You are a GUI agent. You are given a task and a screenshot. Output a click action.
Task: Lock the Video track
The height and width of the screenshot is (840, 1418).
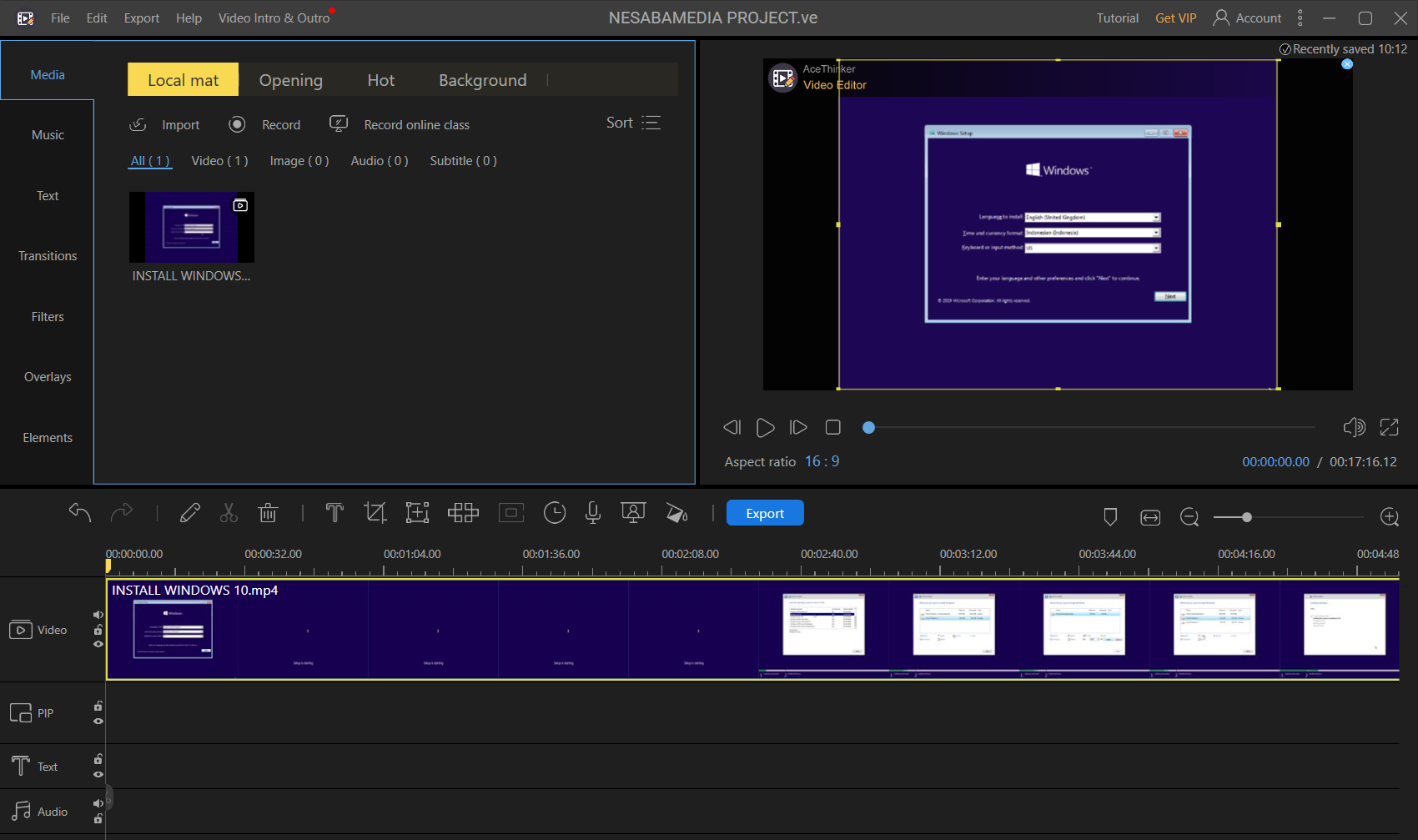tap(98, 630)
